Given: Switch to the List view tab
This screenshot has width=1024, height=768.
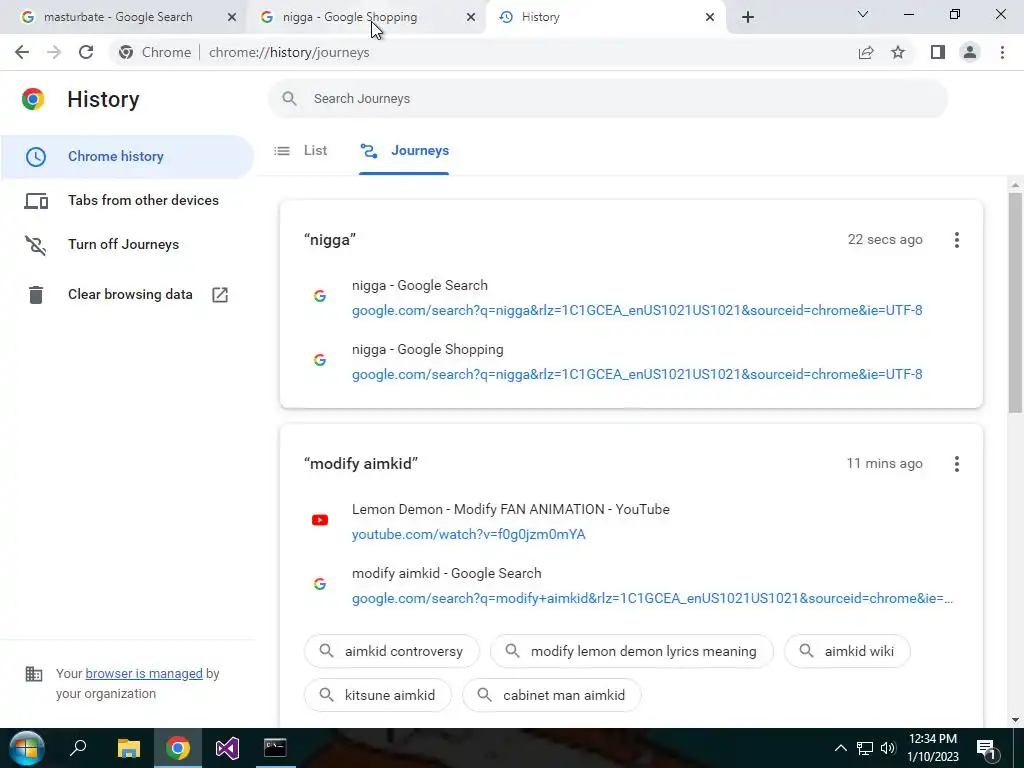Looking at the screenshot, I should [x=301, y=151].
